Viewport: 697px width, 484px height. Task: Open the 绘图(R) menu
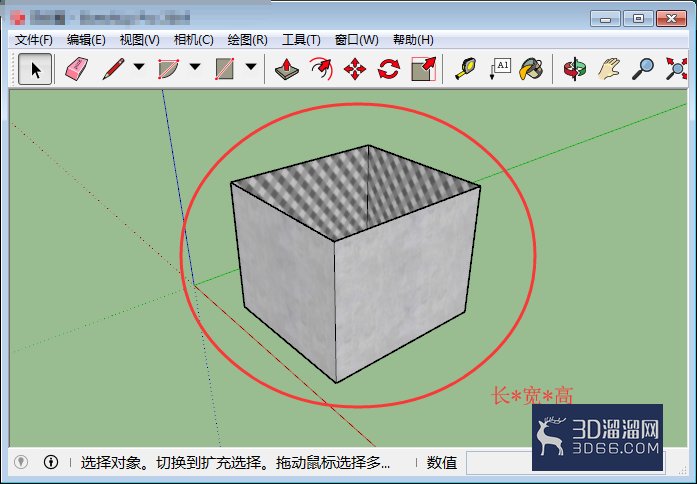(x=247, y=40)
